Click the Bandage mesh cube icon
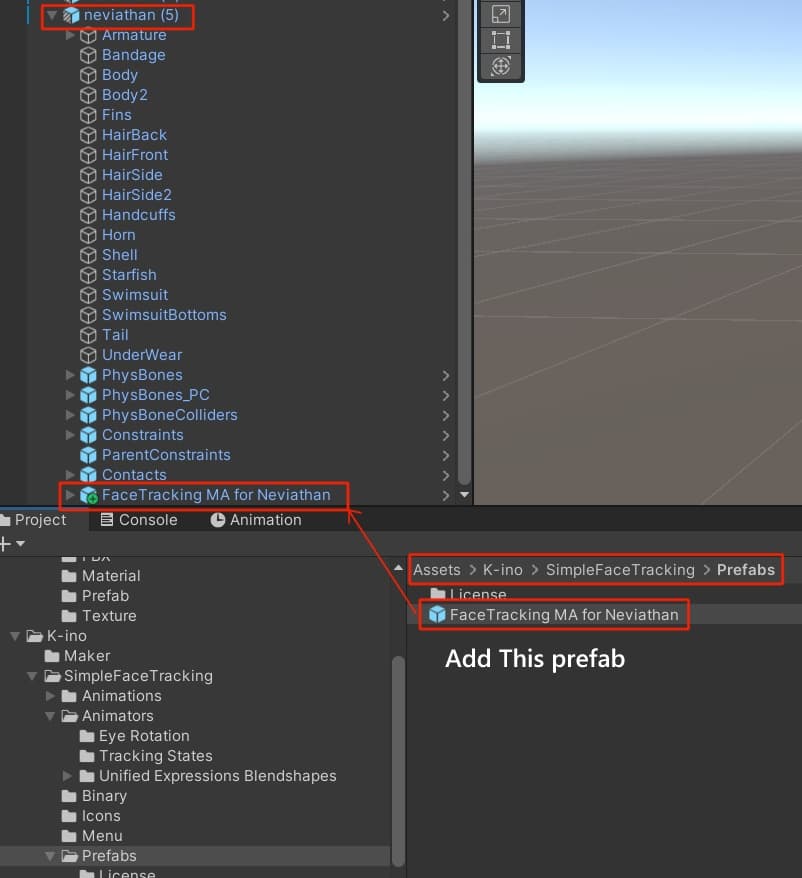This screenshot has height=878, width=802. coord(88,55)
